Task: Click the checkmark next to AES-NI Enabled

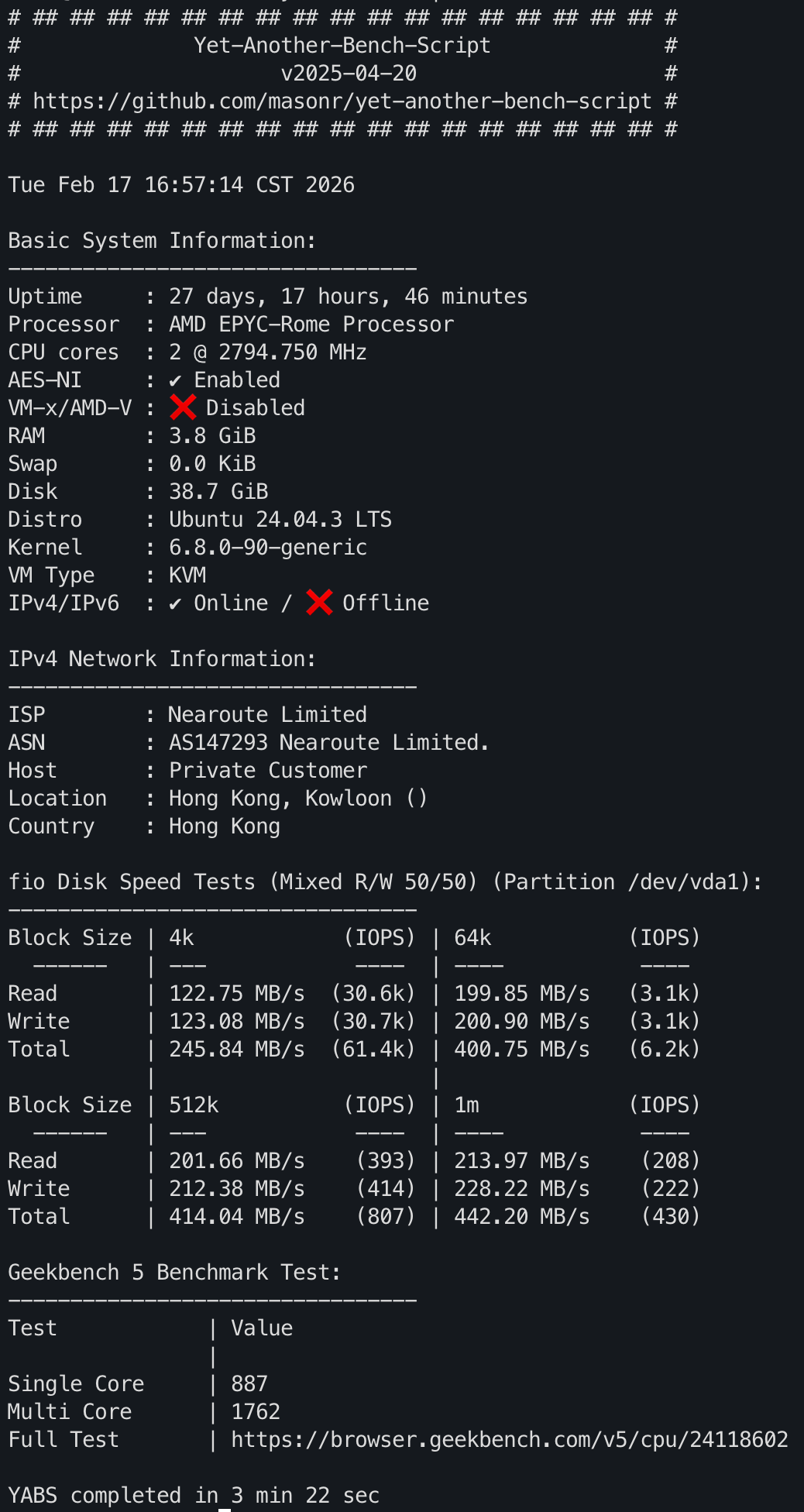Action: pos(176,380)
